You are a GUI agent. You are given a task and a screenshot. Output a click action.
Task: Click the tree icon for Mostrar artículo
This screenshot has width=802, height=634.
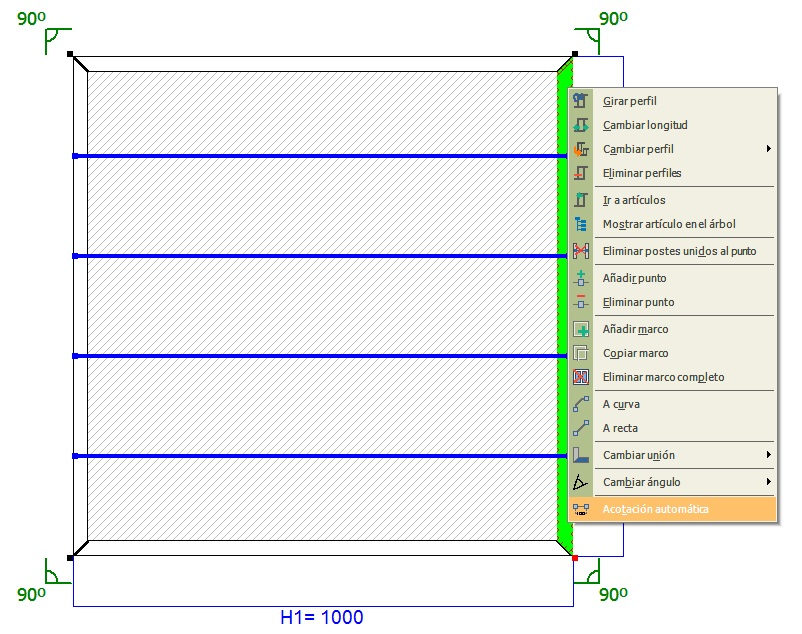coord(581,224)
